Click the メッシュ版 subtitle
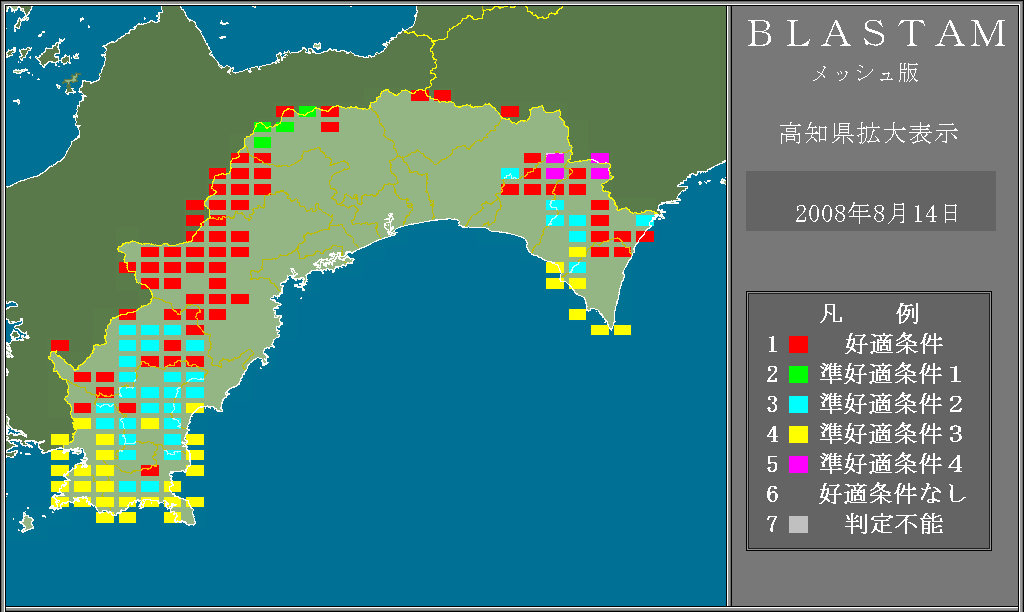The width and height of the screenshot is (1024, 612). 865,72
